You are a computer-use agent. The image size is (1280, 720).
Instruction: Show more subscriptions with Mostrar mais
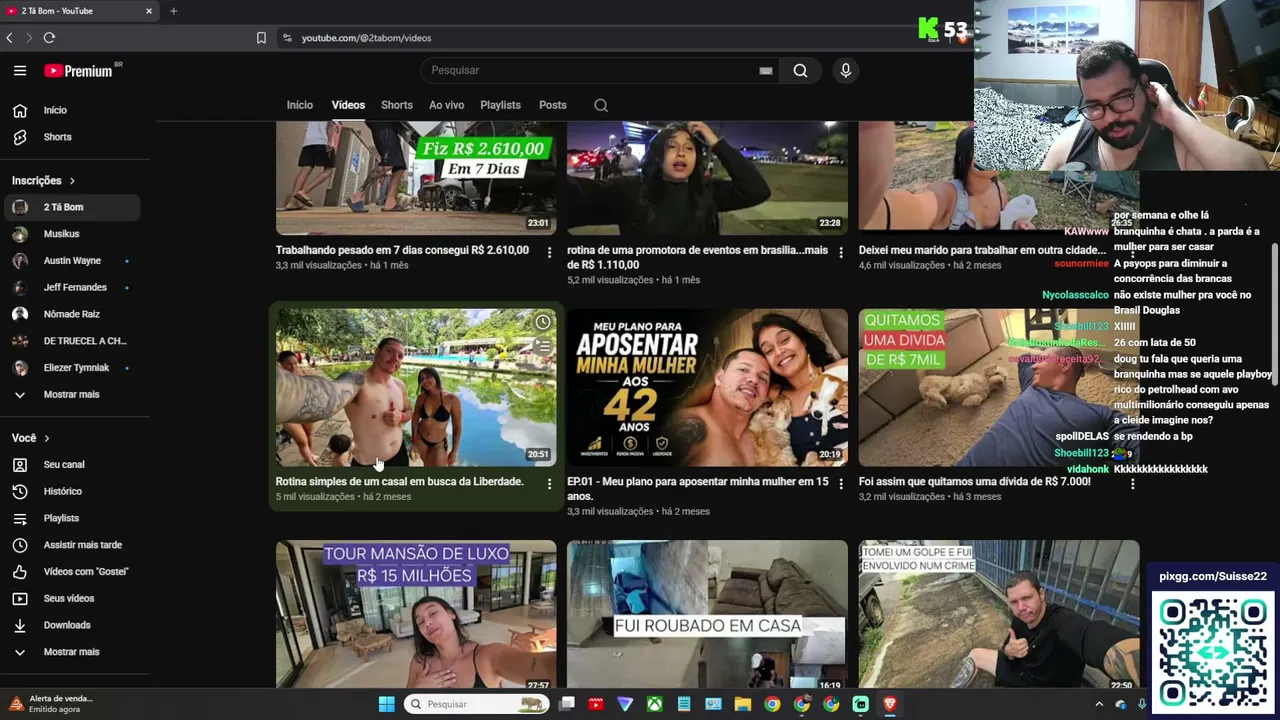click(70, 394)
